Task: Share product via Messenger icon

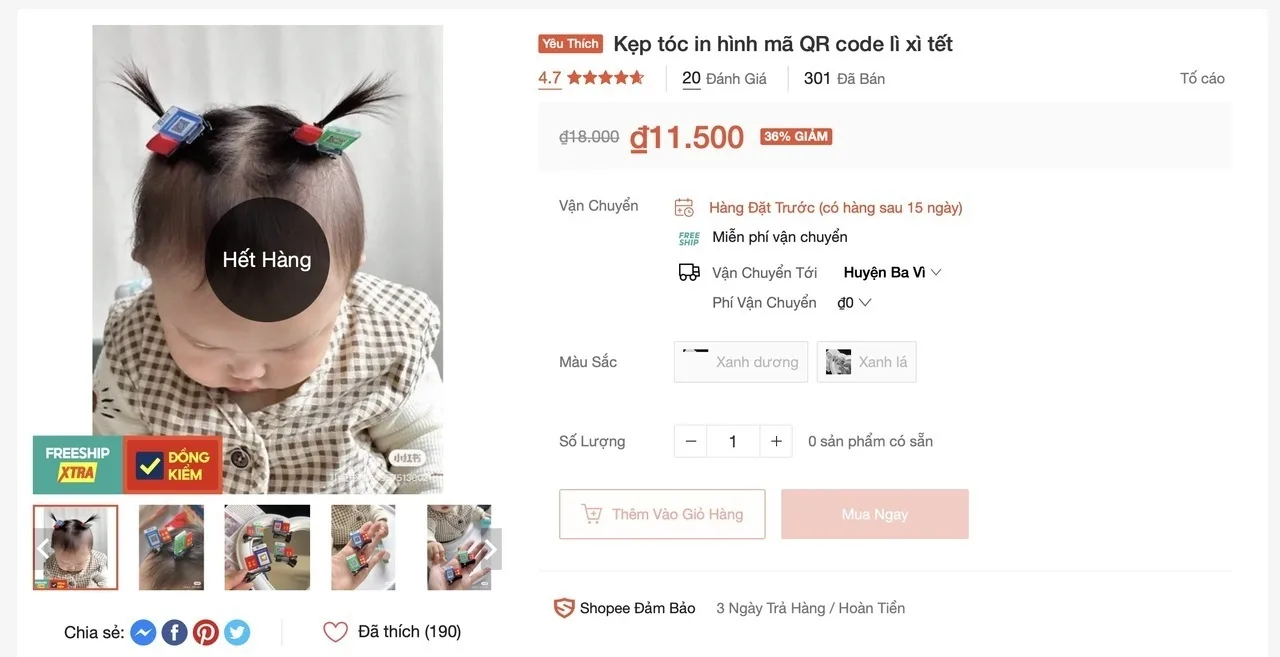Action: click(x=143, y=632)
